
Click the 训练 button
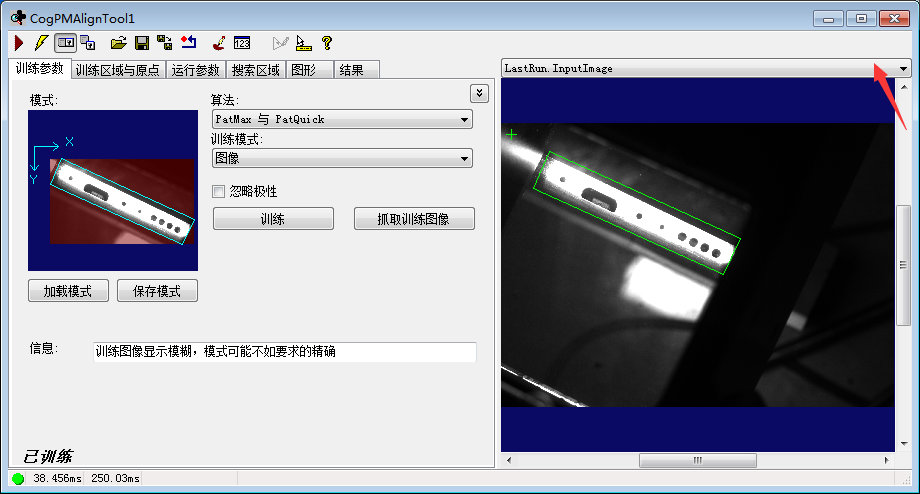pyautogui.click(x=273, y=219)
